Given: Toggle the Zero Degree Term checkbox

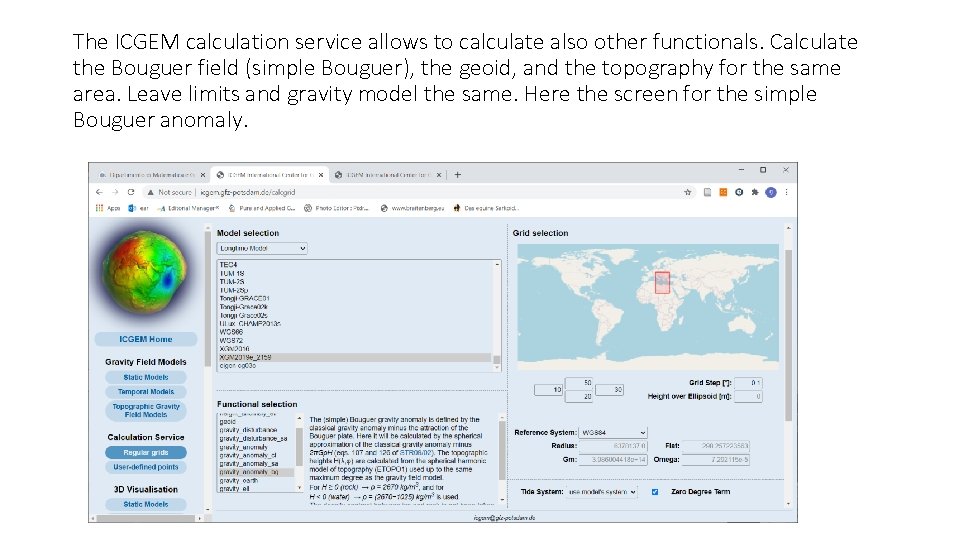Looking at the screenshot, I should 655,492.
